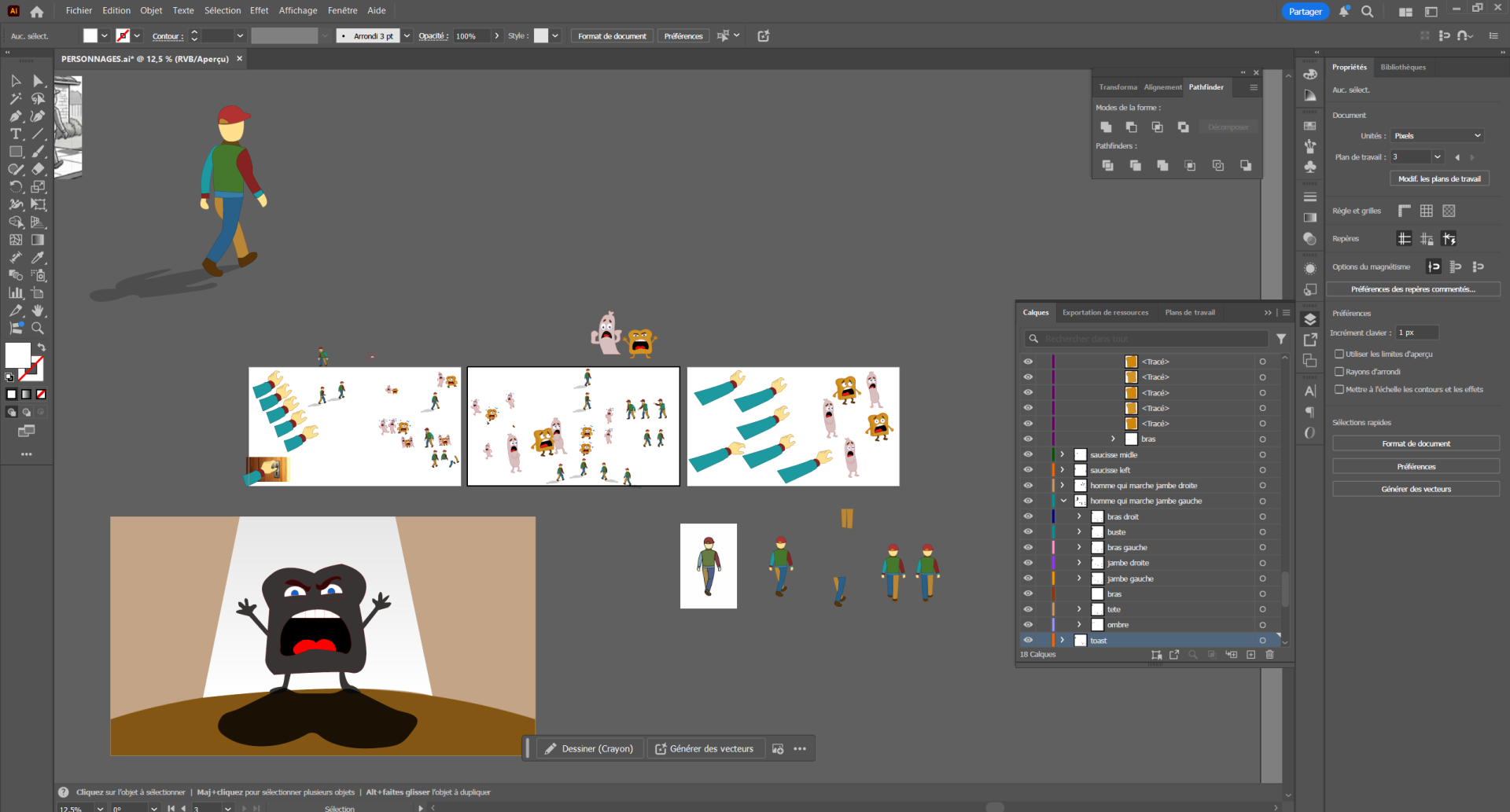Select the Rotate tool
1510x812 pixels.
[x=16, y=187]
